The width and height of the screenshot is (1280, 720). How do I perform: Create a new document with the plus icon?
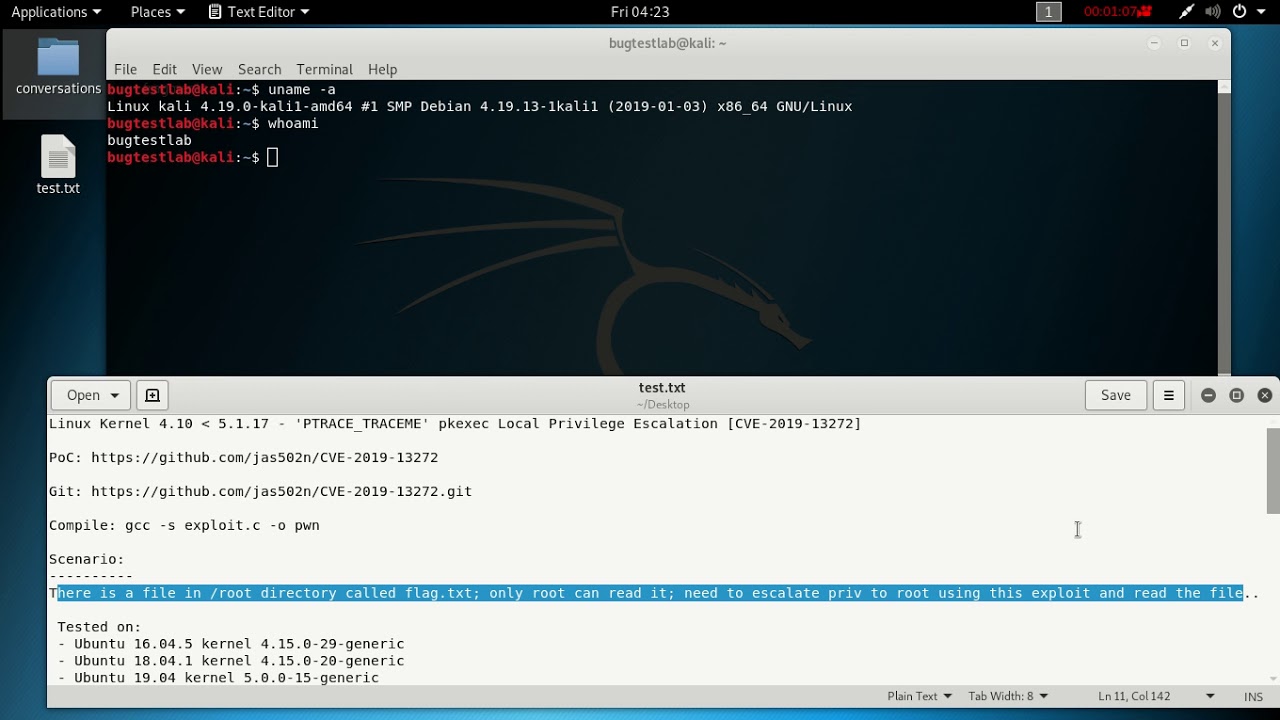[x=152, y=395]
